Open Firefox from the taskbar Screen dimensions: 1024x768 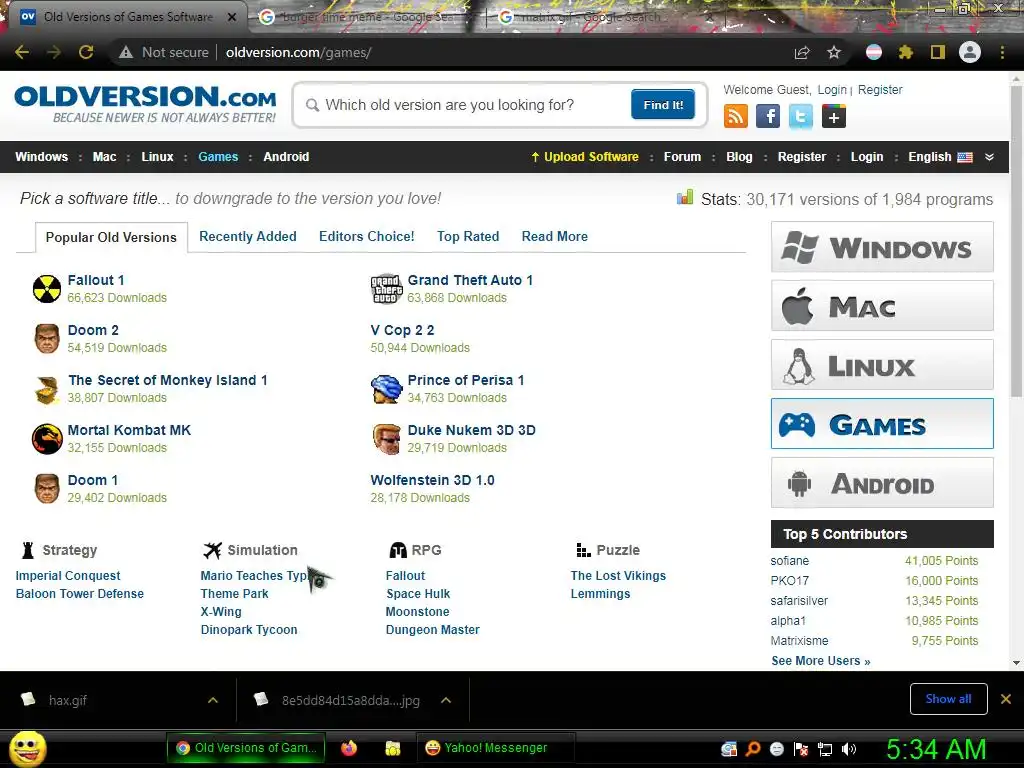click(349, 748)
